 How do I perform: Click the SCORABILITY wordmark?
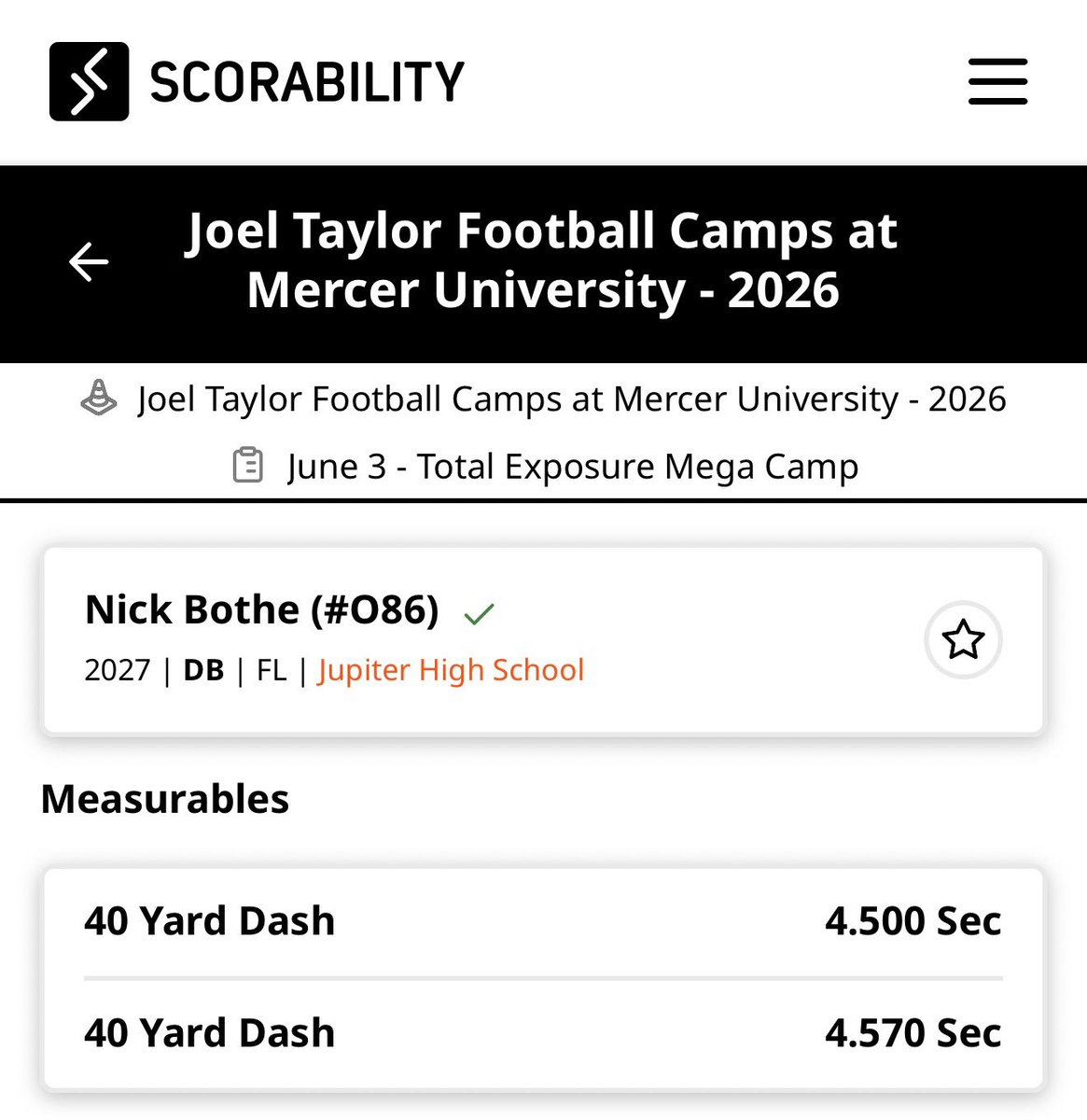pyautogui.click(x=307, y=82)
